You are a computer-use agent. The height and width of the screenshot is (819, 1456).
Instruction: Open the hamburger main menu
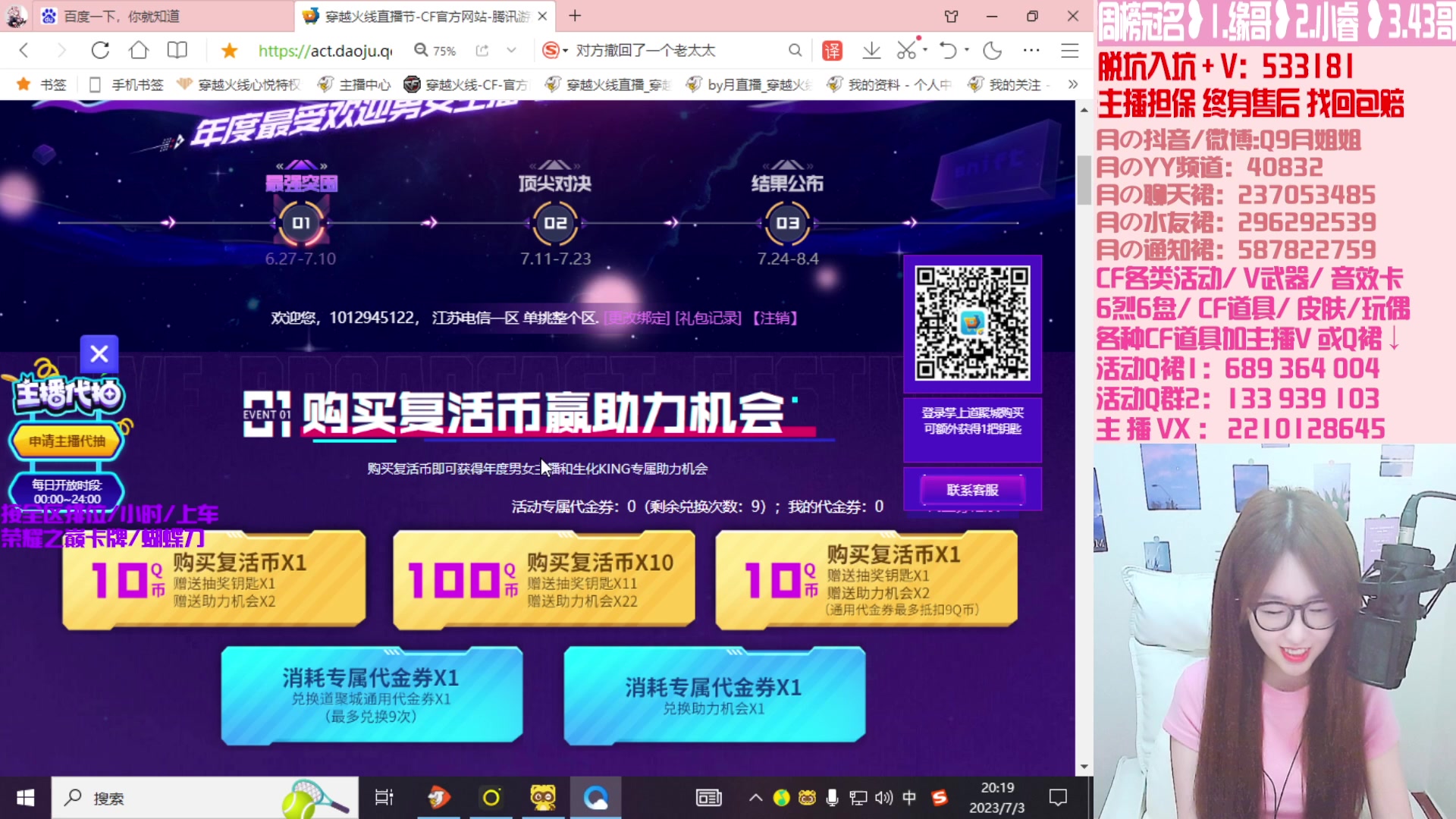tap(1070, 51)
